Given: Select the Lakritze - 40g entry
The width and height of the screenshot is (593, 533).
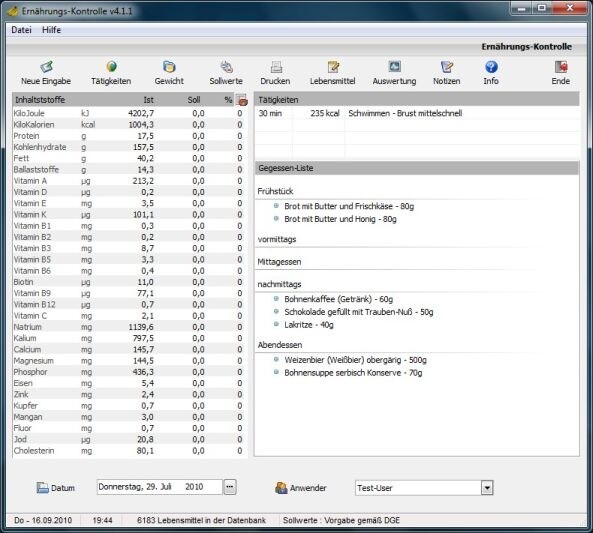Looking at the screenshot, I should [309, 325].
